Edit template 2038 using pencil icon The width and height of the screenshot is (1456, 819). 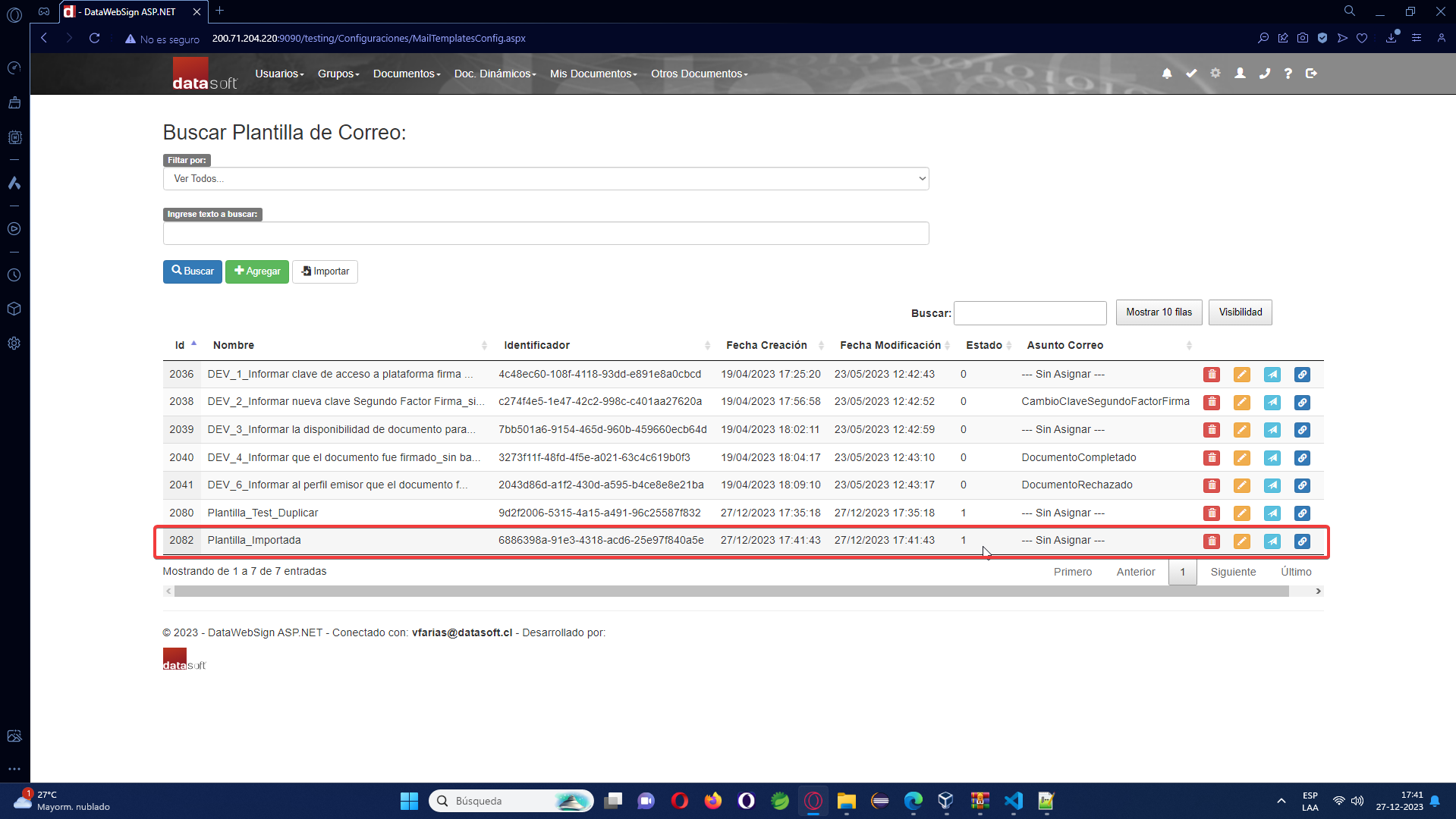tap(1242, 402)
